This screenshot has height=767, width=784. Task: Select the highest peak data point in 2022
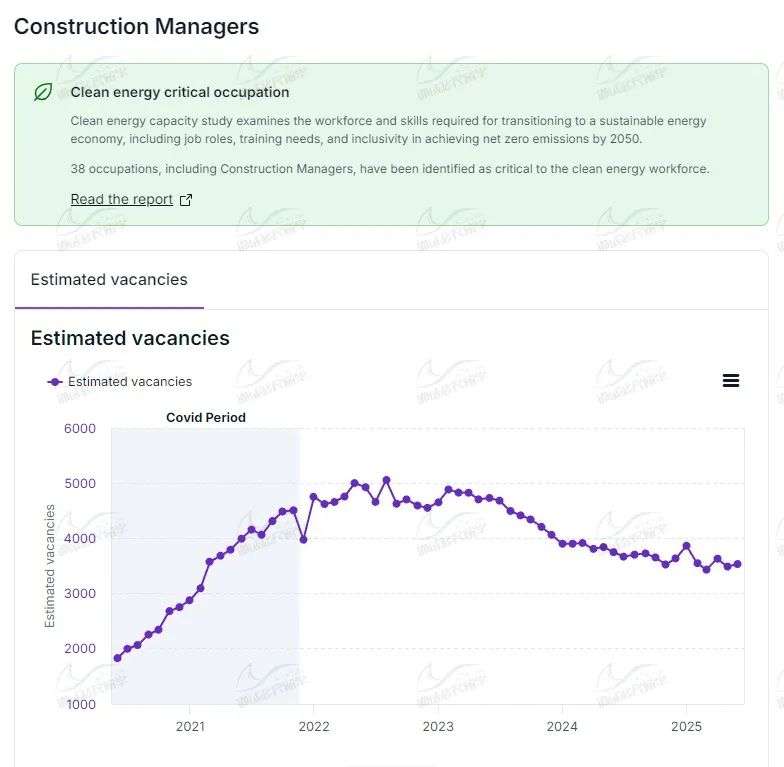click(386, 480)
